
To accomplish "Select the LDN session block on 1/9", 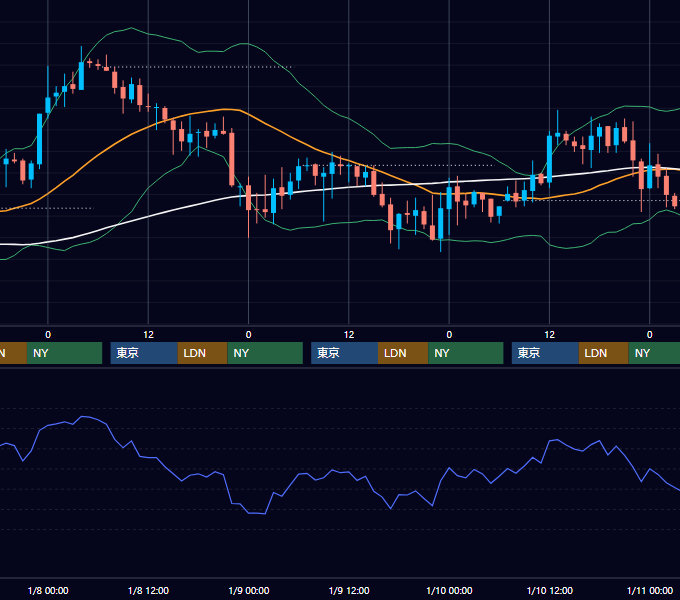I will (403, 353).
